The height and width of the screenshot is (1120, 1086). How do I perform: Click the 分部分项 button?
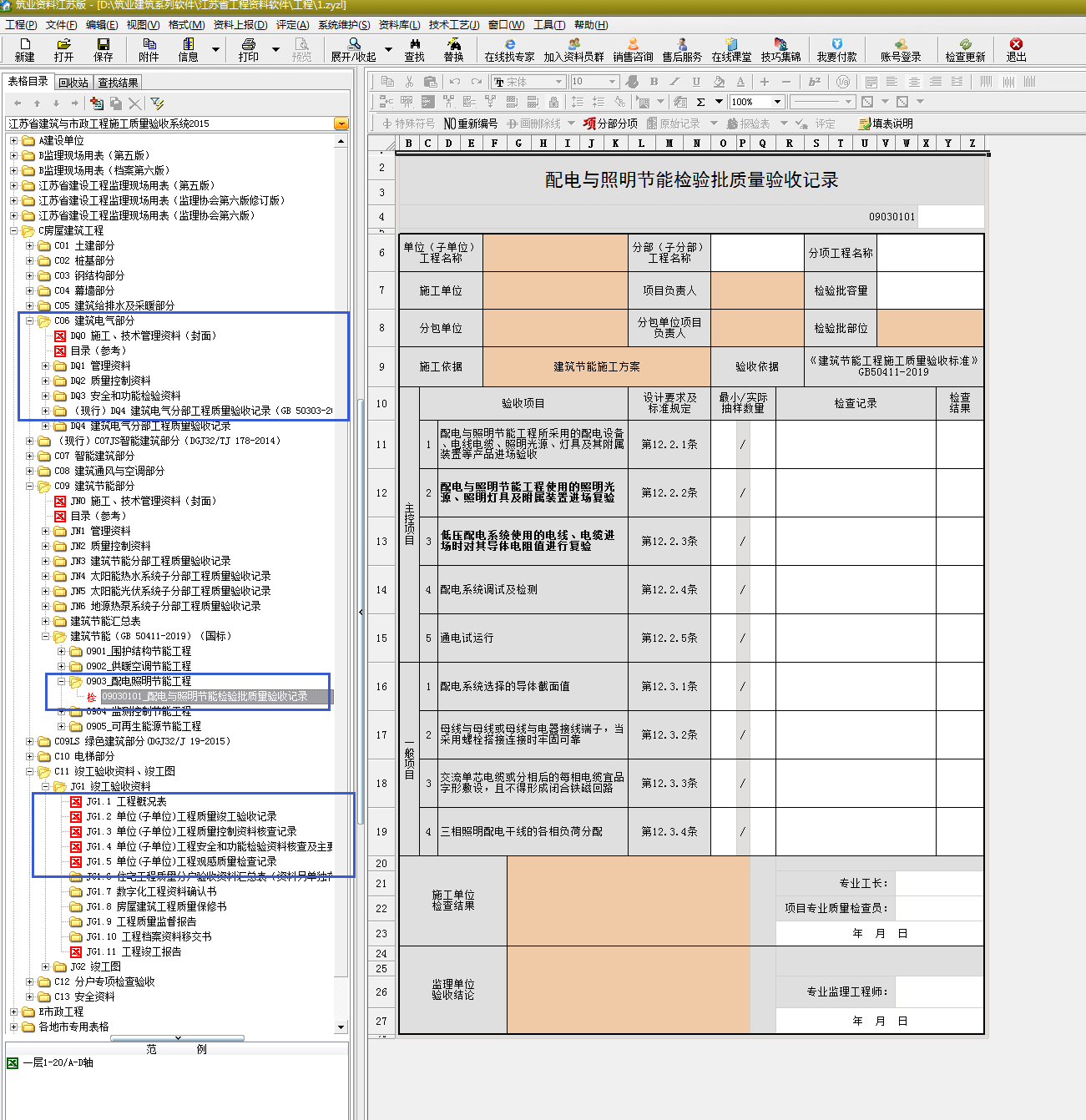pos(610,124)
